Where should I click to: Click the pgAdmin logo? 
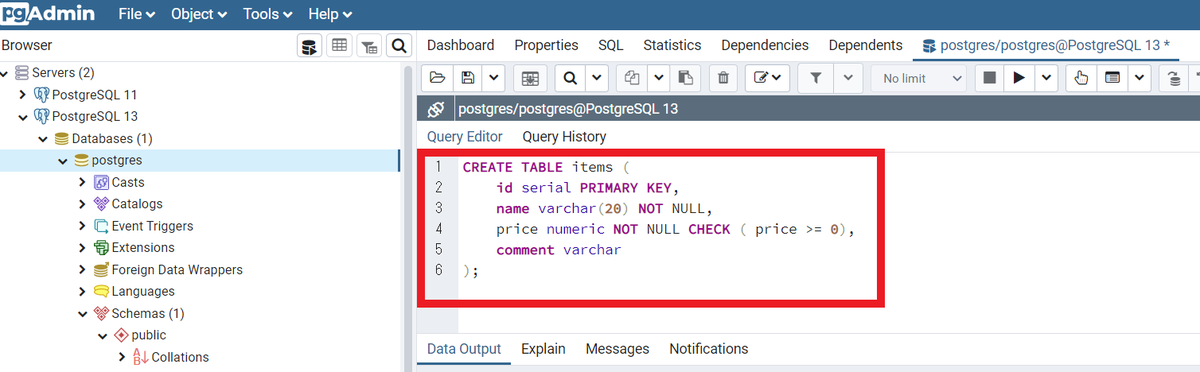48,14
